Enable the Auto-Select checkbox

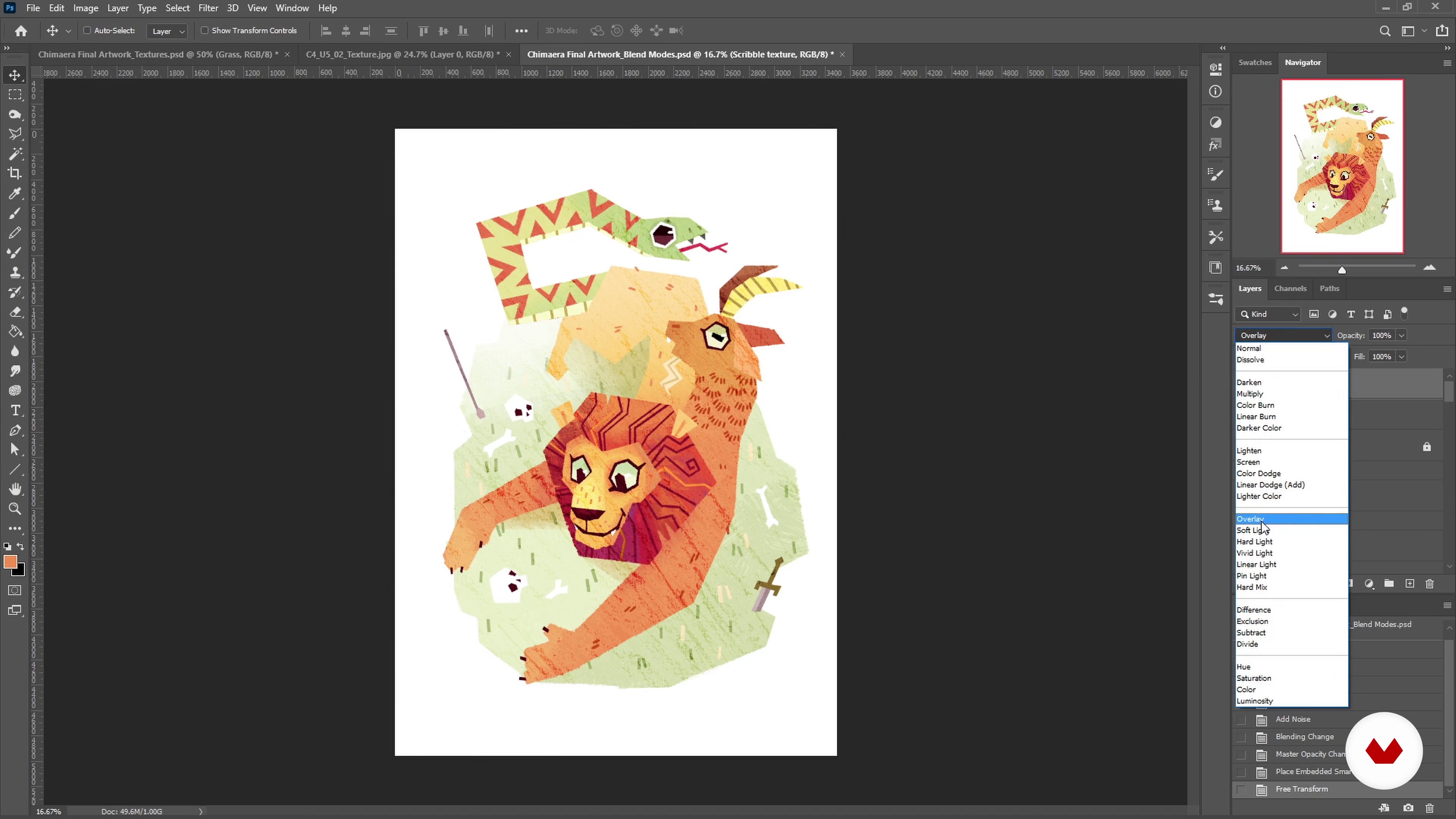click(x=87, y=30)
